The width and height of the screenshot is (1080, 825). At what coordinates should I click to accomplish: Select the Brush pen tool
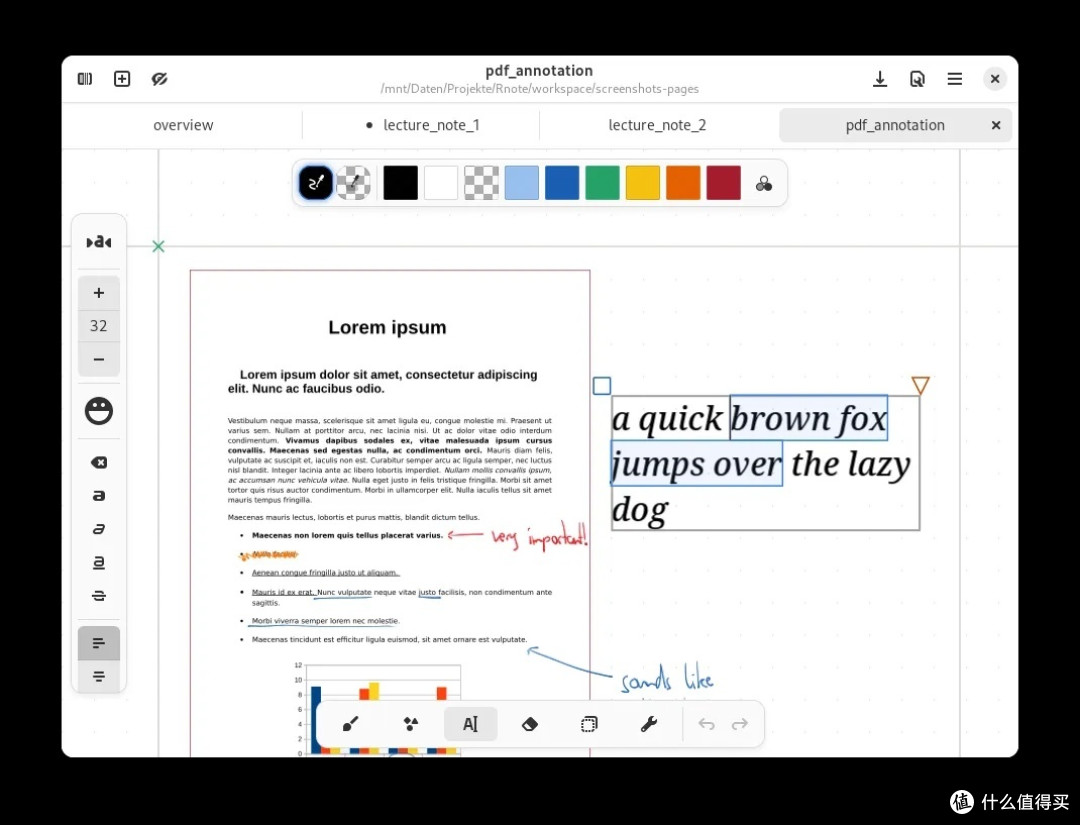[x=351, y=724]
